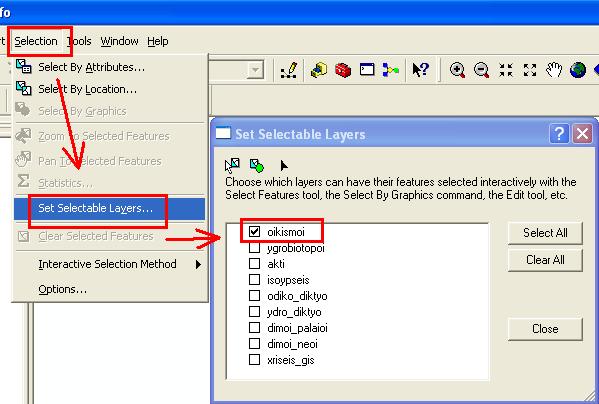The height and width of the screenshot is (404, 599).
Task: Choose Select By Location menu entry
Action: click(110, 89)
